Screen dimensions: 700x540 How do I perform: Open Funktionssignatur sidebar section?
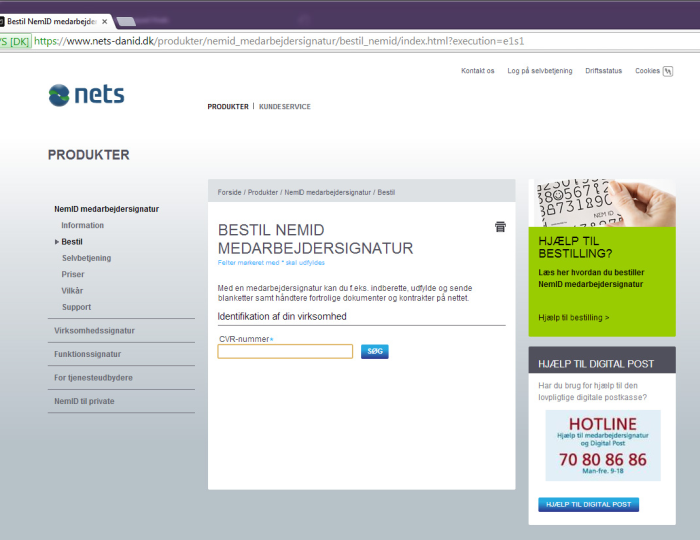coord(88,354)
